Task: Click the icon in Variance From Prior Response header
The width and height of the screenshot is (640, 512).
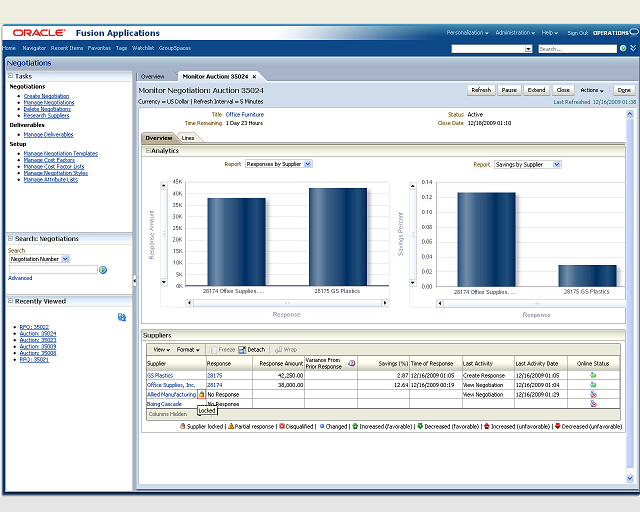Action: [351, 363]
